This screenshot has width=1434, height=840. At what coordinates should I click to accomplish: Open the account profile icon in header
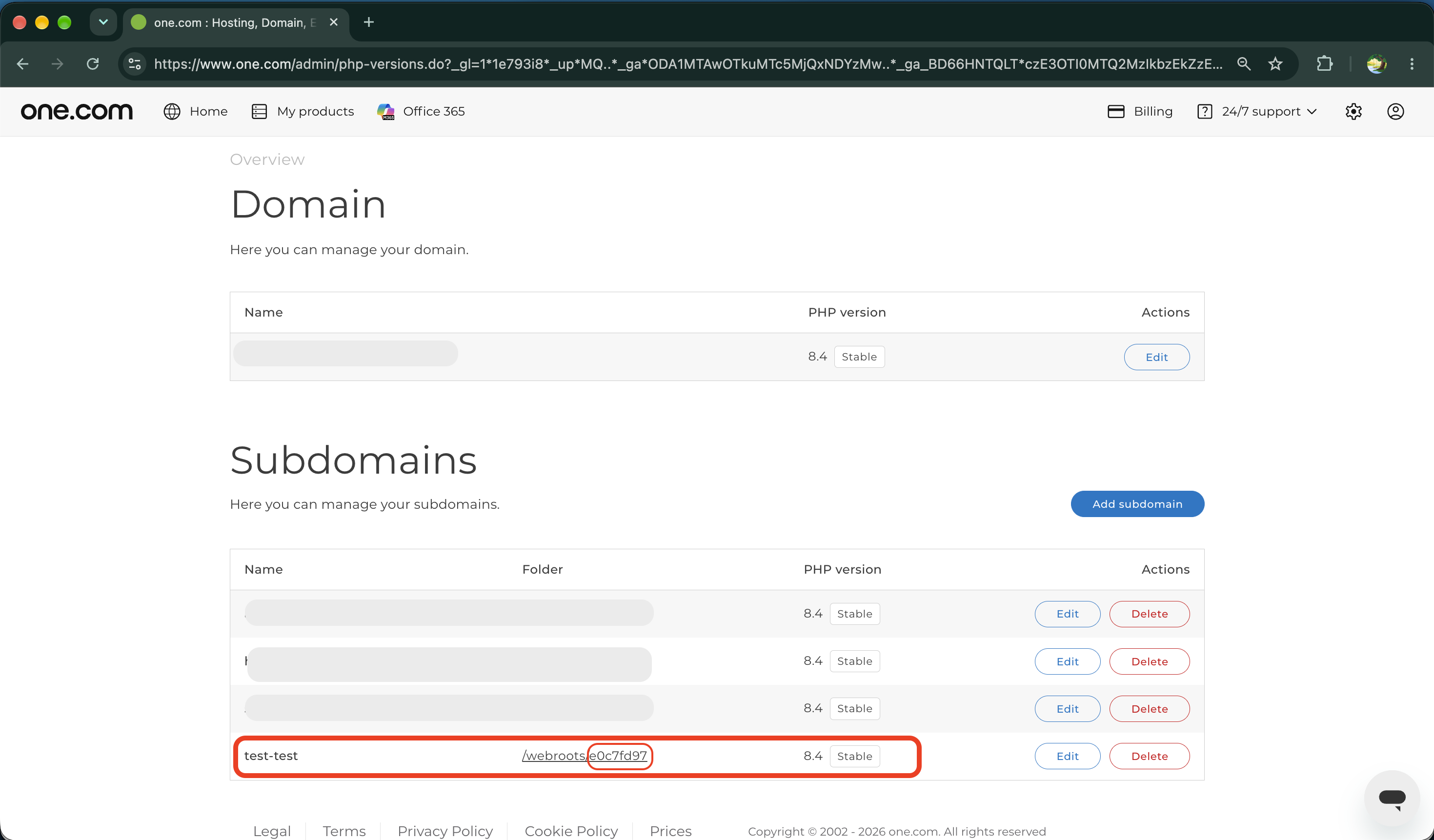click(x=1395, y=112)
